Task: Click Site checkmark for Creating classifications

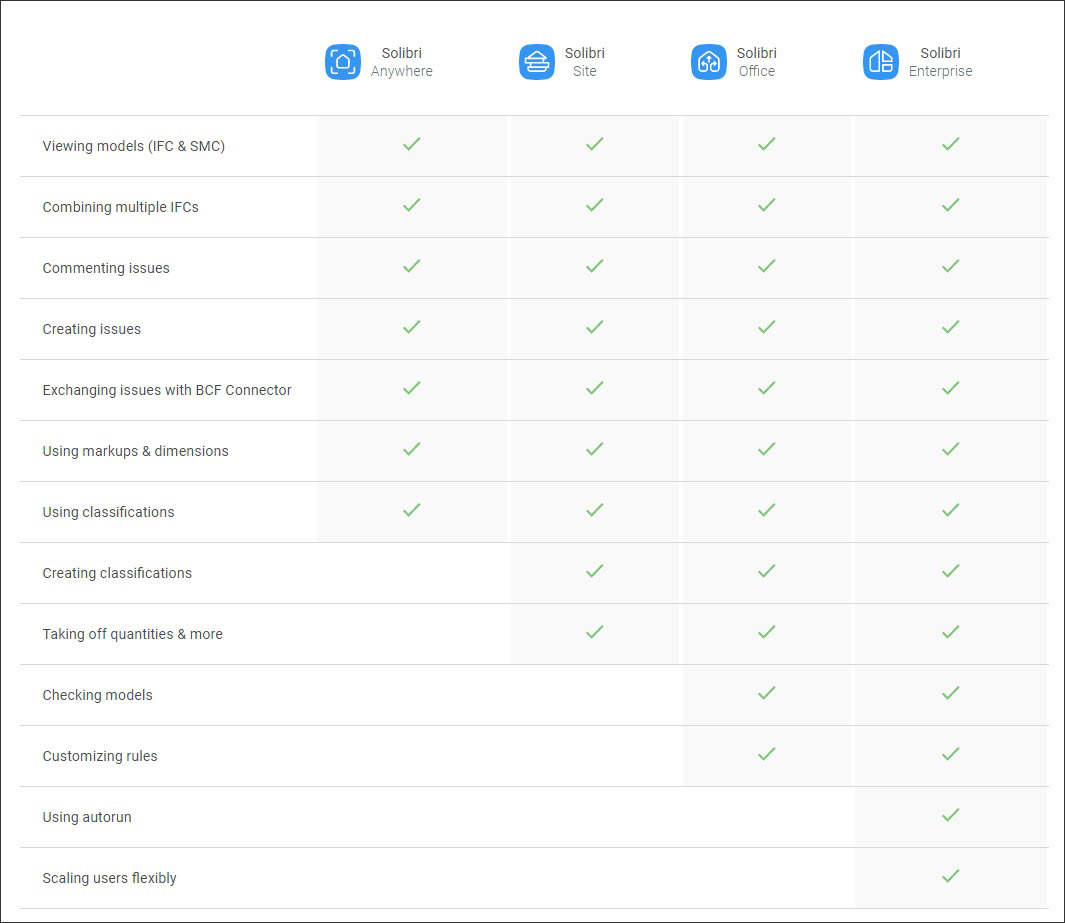Action: (x=594, y=571)
